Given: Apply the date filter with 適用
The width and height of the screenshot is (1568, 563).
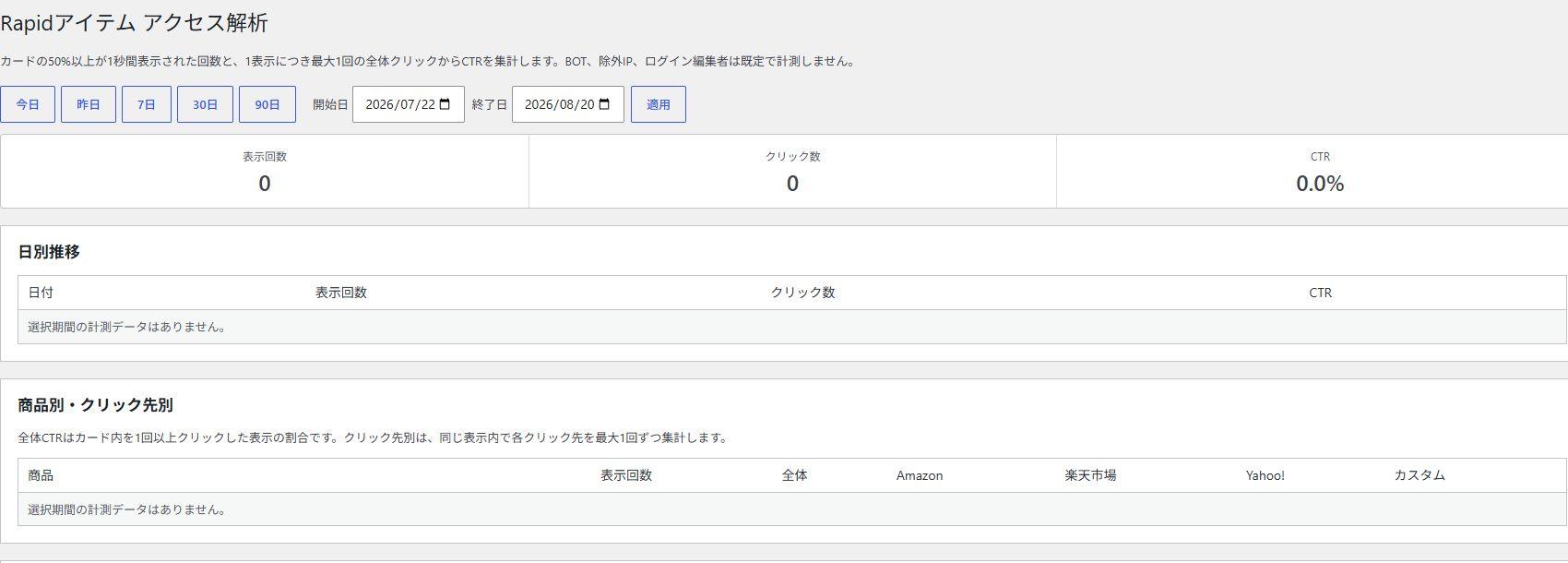Looking at the screenshot, I should point(659,104).
